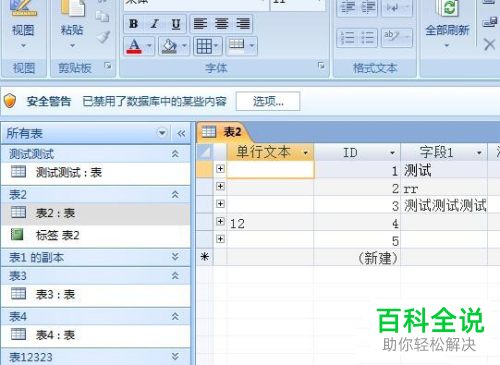Viewport: 500px width, 365px height.
Task: Click the new record asterisk row selector
Action: pyautogui.click(x=204, y=257)
